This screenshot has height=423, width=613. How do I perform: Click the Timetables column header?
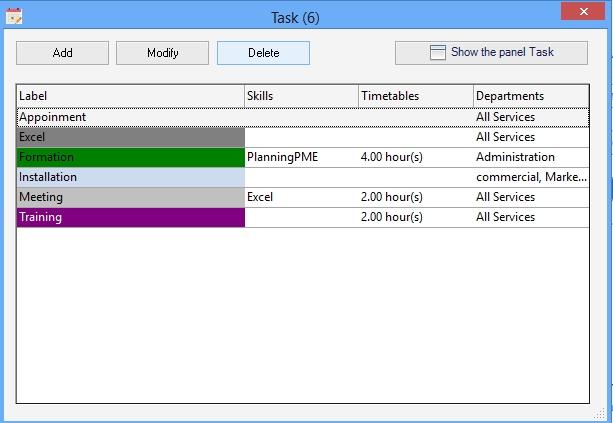(415, 96)
